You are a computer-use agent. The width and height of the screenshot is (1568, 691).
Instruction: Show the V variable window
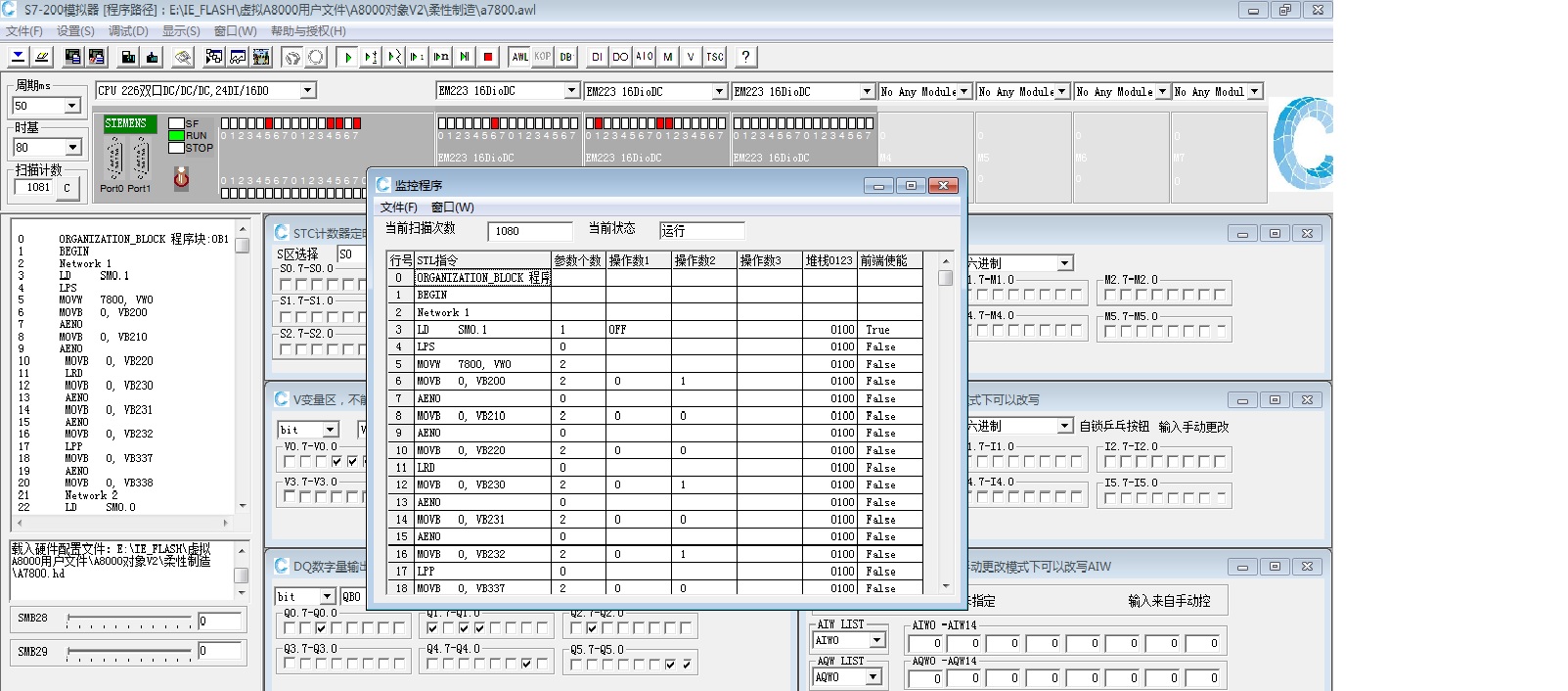click(x=691, y=57)
